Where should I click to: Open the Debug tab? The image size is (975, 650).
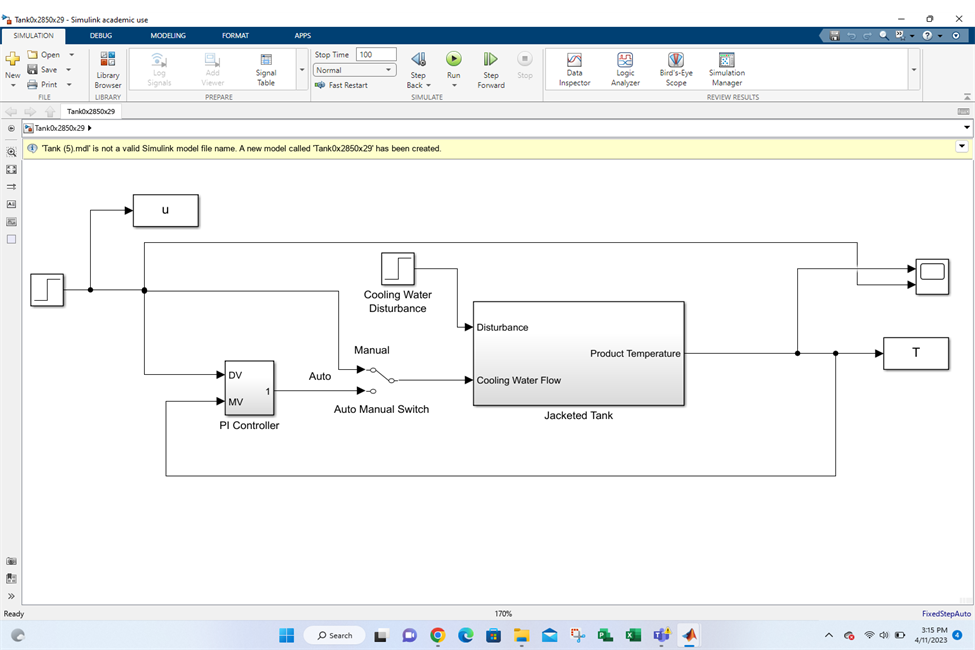pyautogui.click(x=101, y=35)
